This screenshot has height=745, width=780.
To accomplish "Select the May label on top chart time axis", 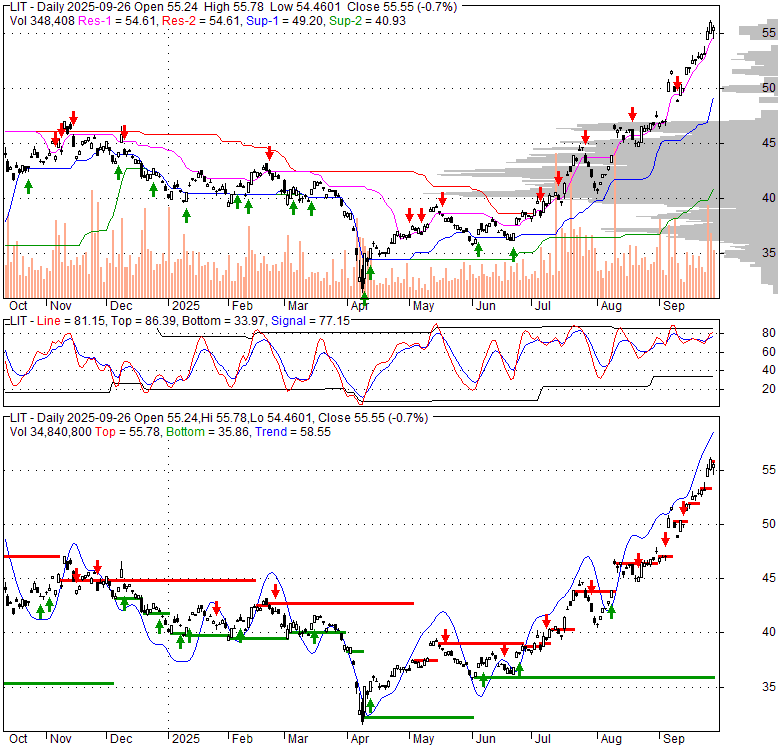I will (x=423, y=305).
